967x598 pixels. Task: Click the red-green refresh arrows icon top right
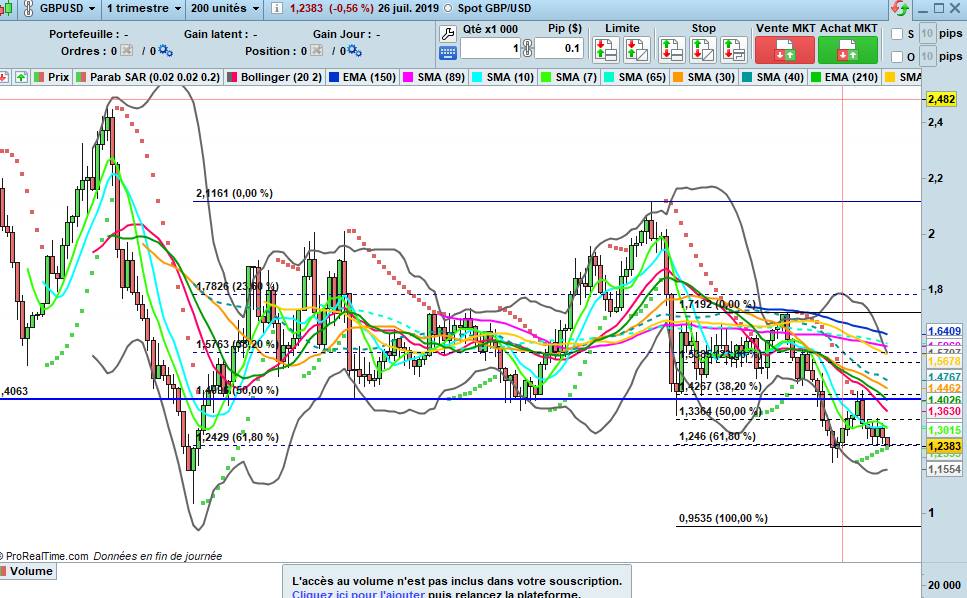click(900, 9)
